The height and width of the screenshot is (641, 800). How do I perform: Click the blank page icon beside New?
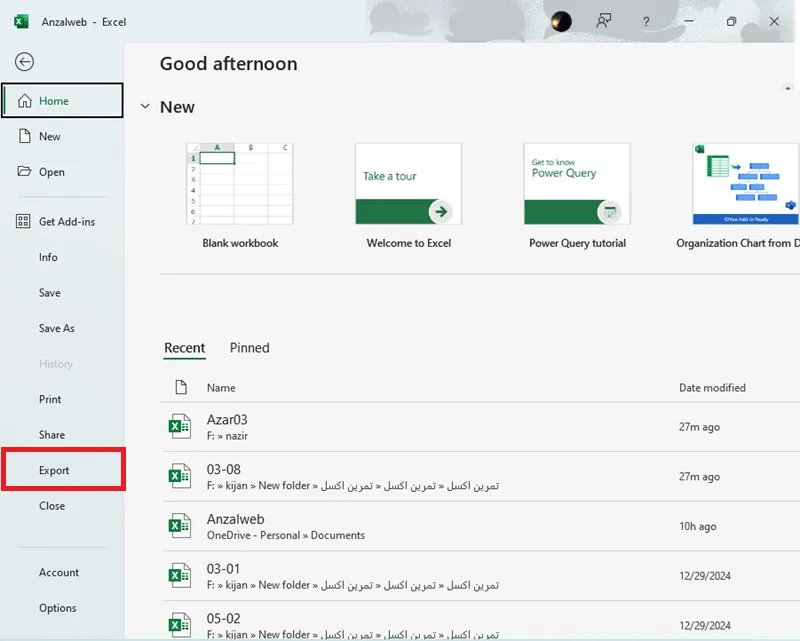click(24, 136)
